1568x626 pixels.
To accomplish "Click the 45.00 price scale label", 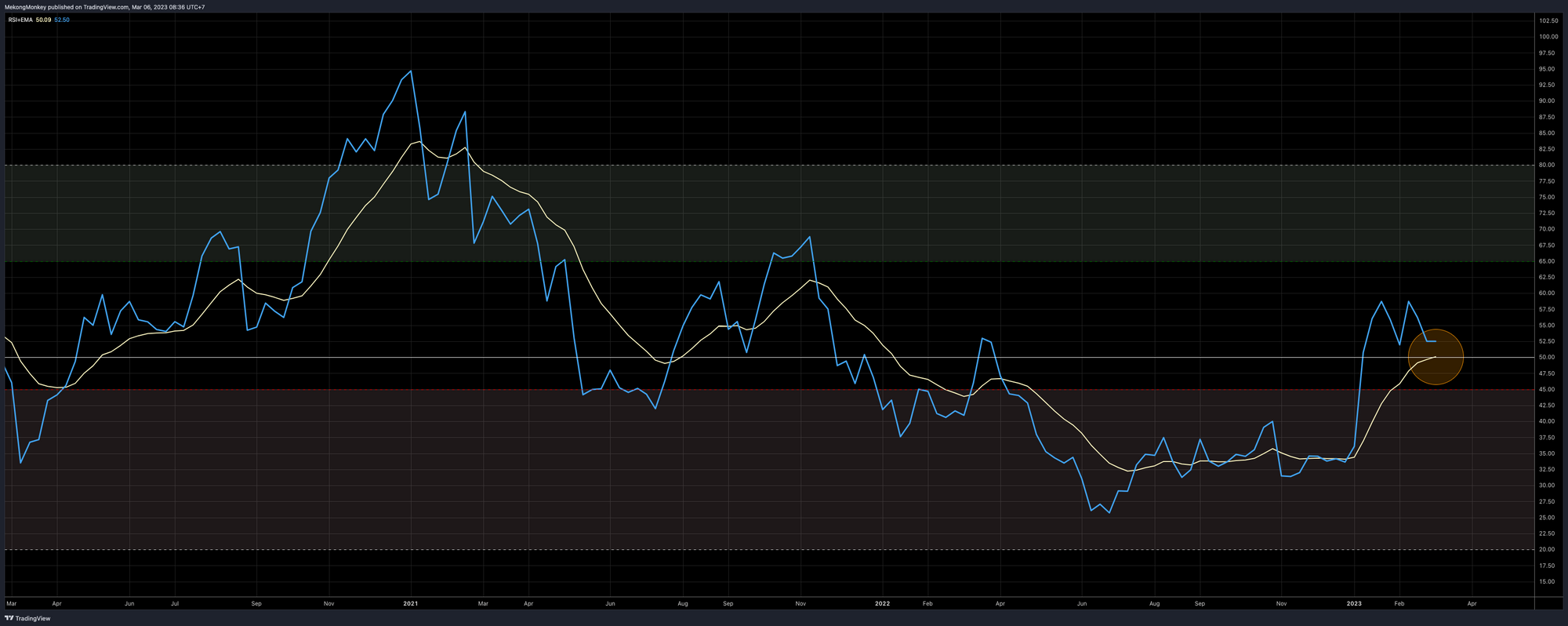I will 1548,389.
